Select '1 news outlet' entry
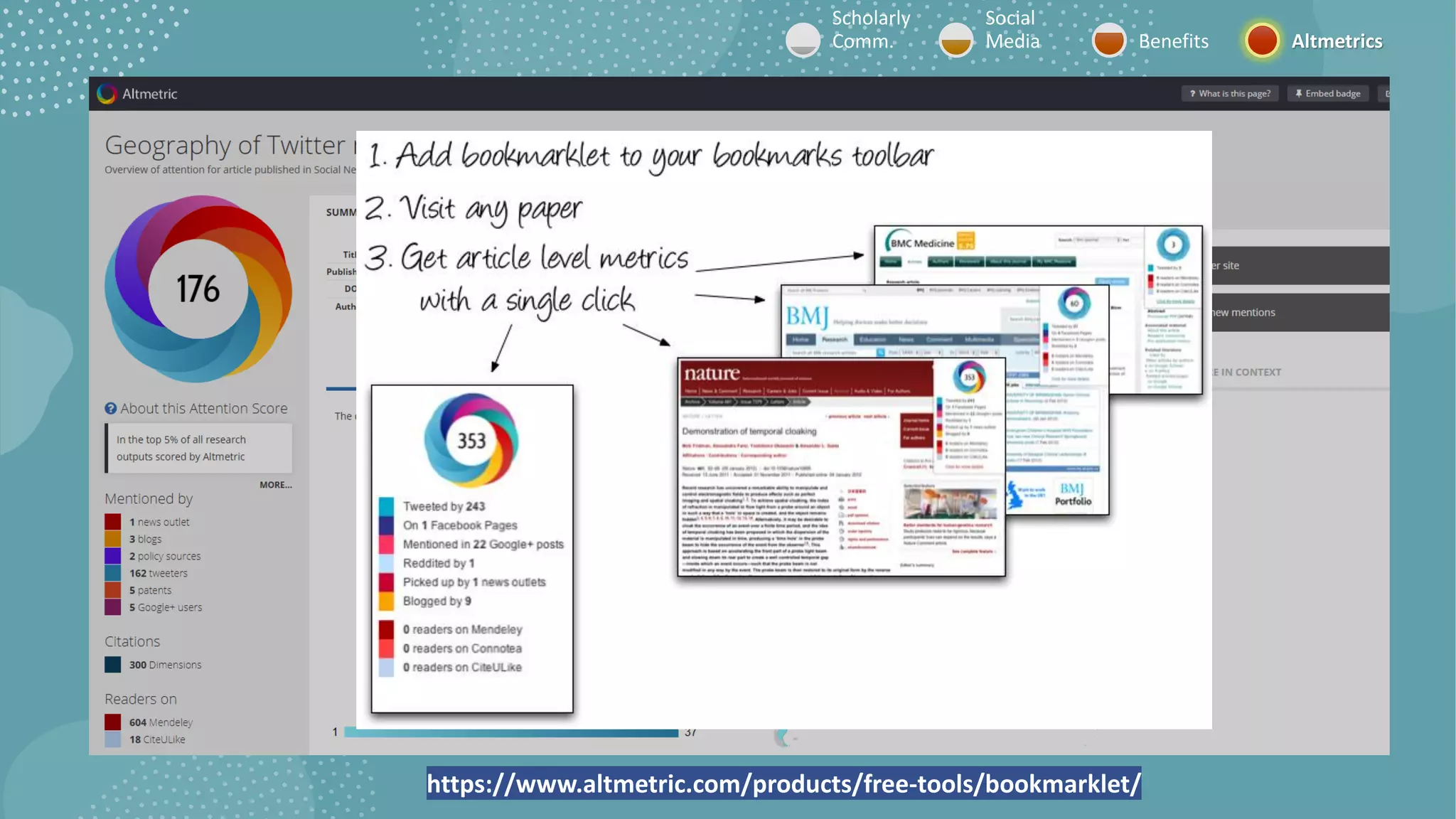 159,522
